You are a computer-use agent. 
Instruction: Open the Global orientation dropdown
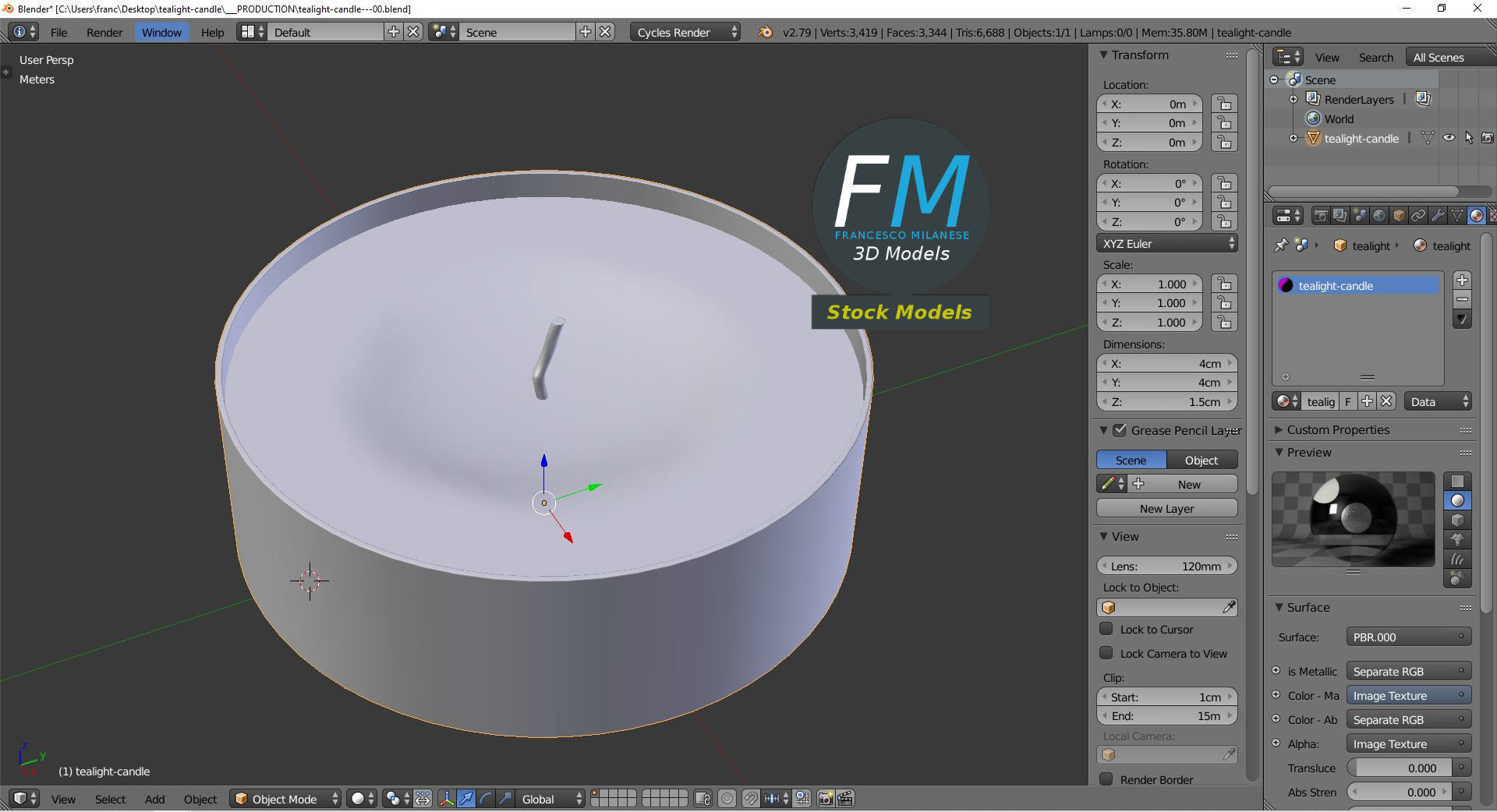[x=551, y=799]
